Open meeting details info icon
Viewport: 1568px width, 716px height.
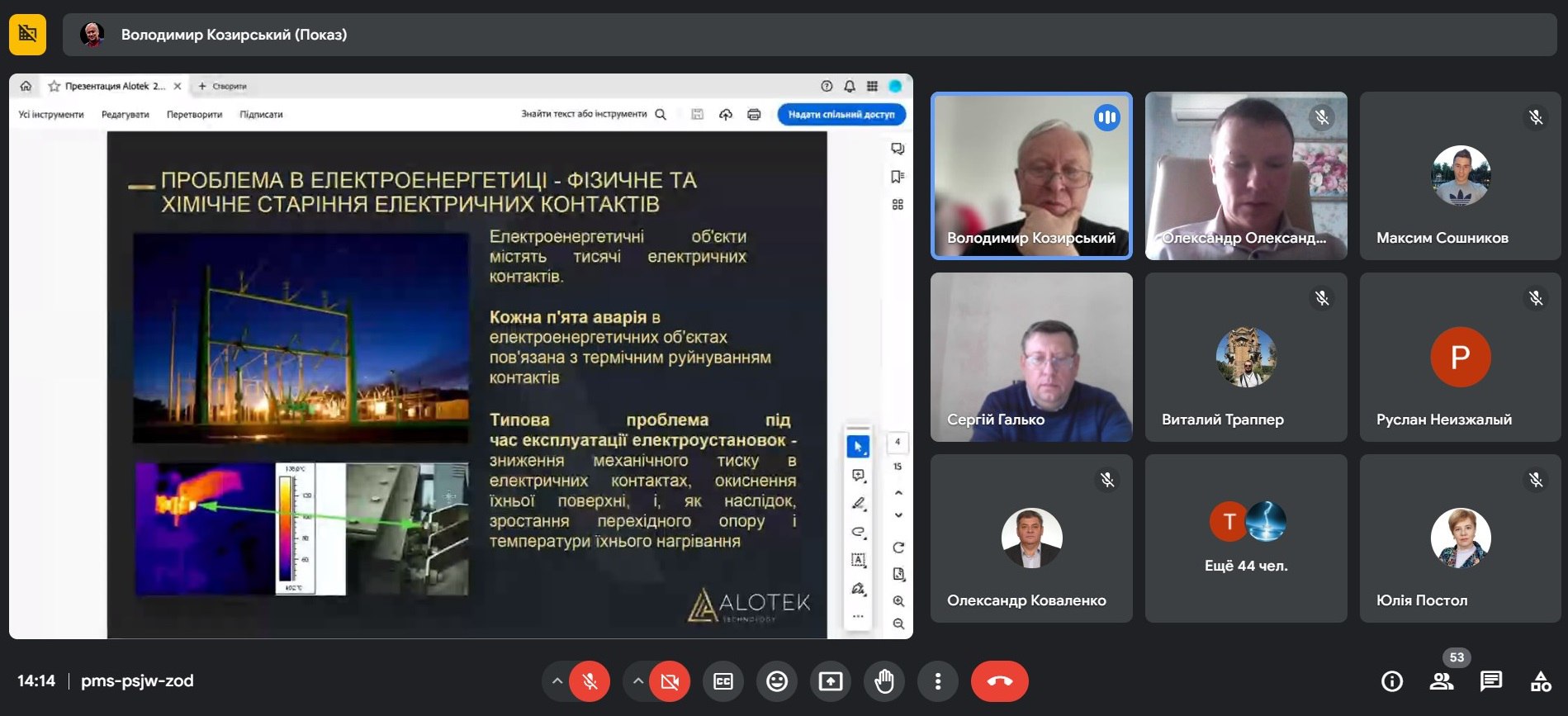coord(1392,681)
